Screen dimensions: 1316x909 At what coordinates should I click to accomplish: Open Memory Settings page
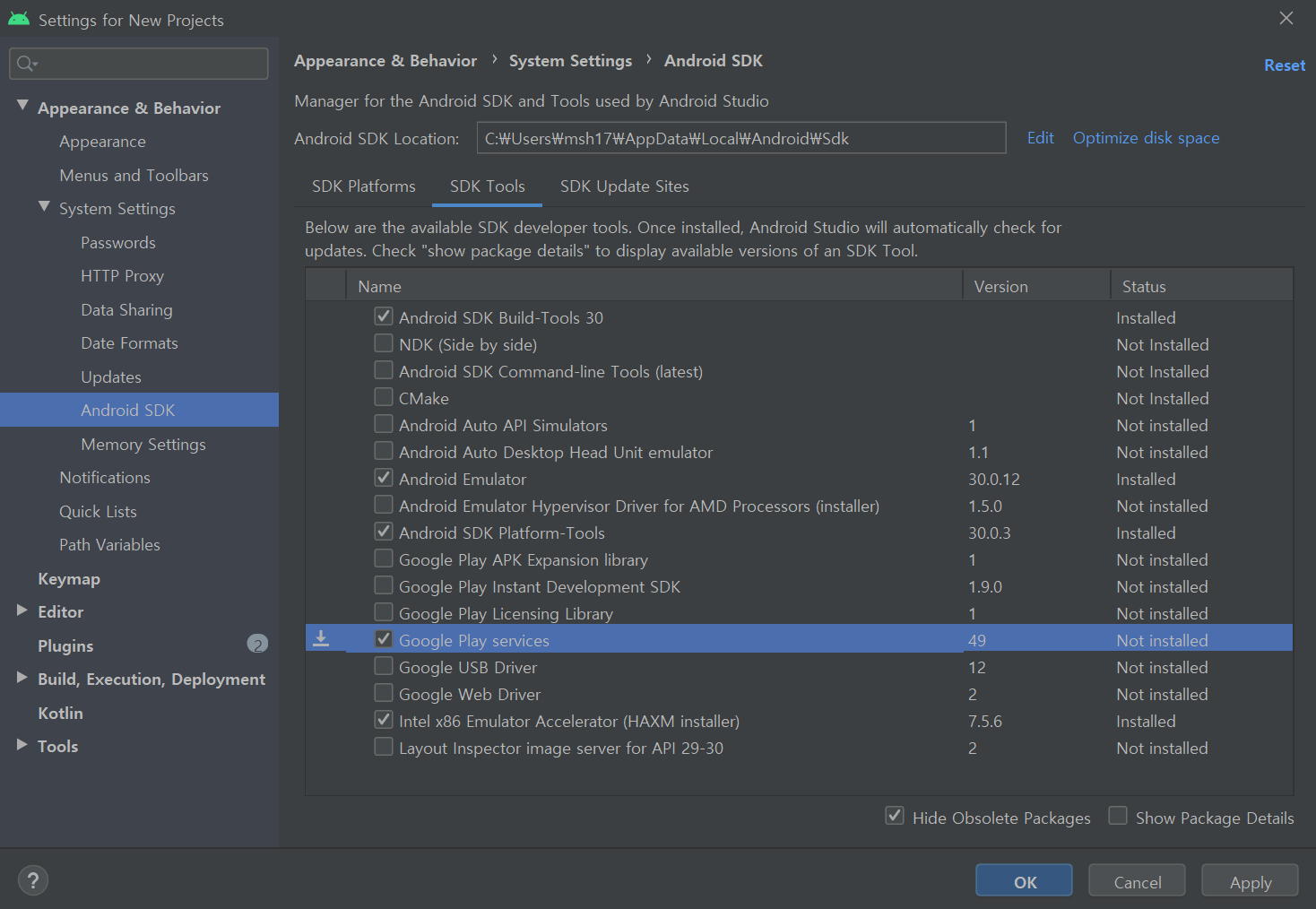pos(143,445)
